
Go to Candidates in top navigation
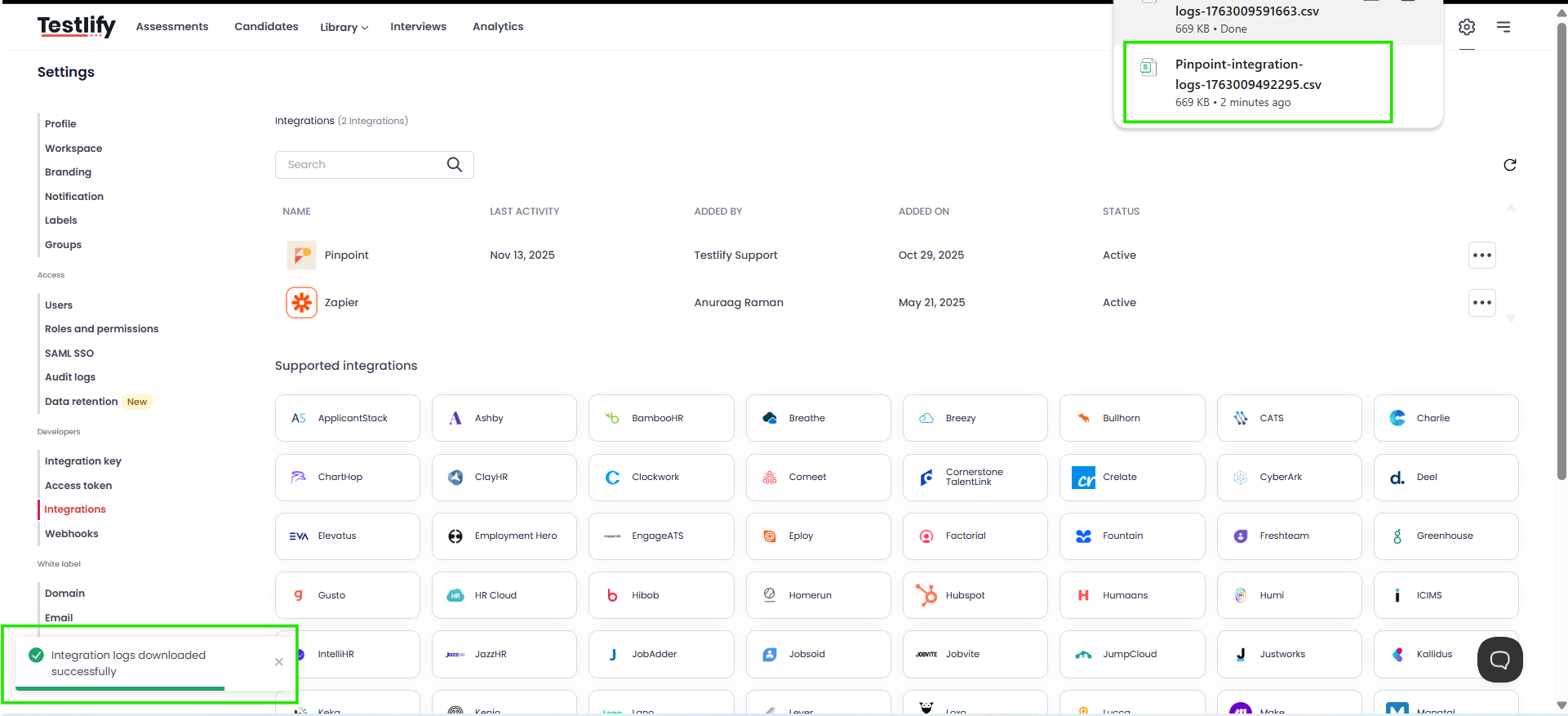266,27
